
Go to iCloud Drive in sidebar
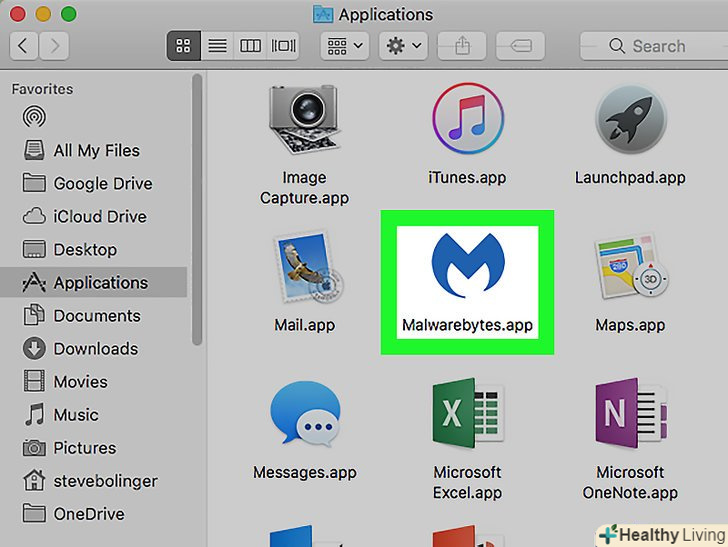(x=99, y=217)
